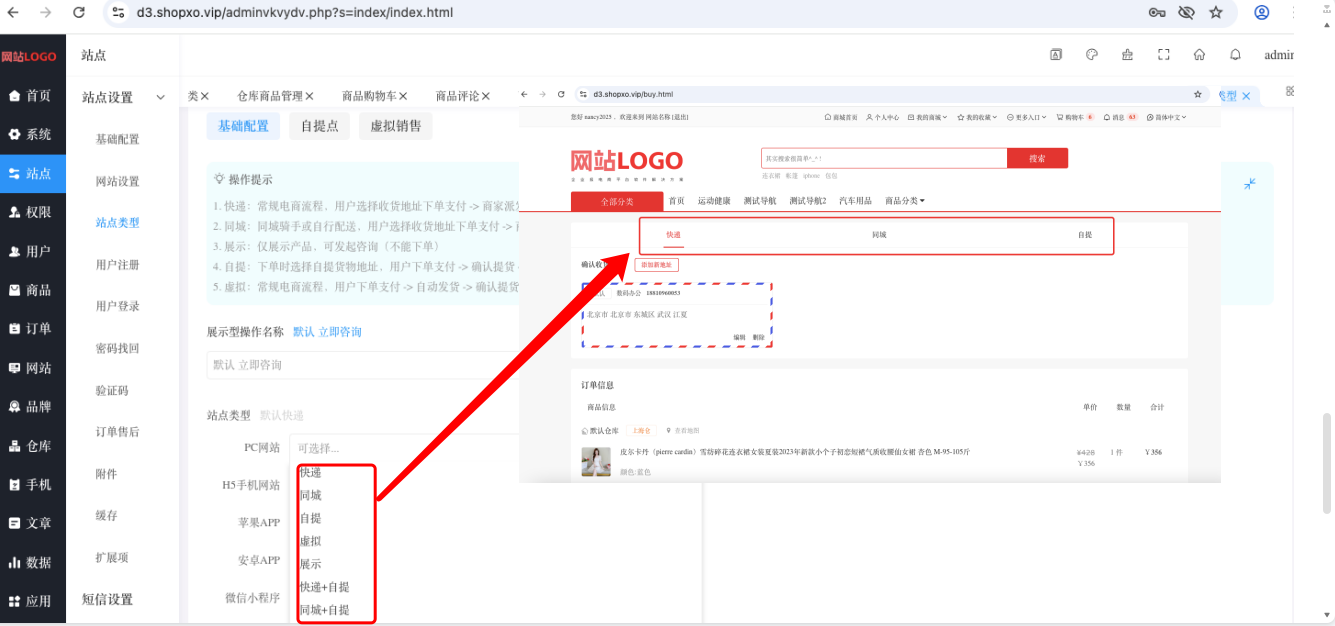This screenshot has height=626, width=1335.
Task: Click the clear cache broom icon
Action: pos(1128,55)
